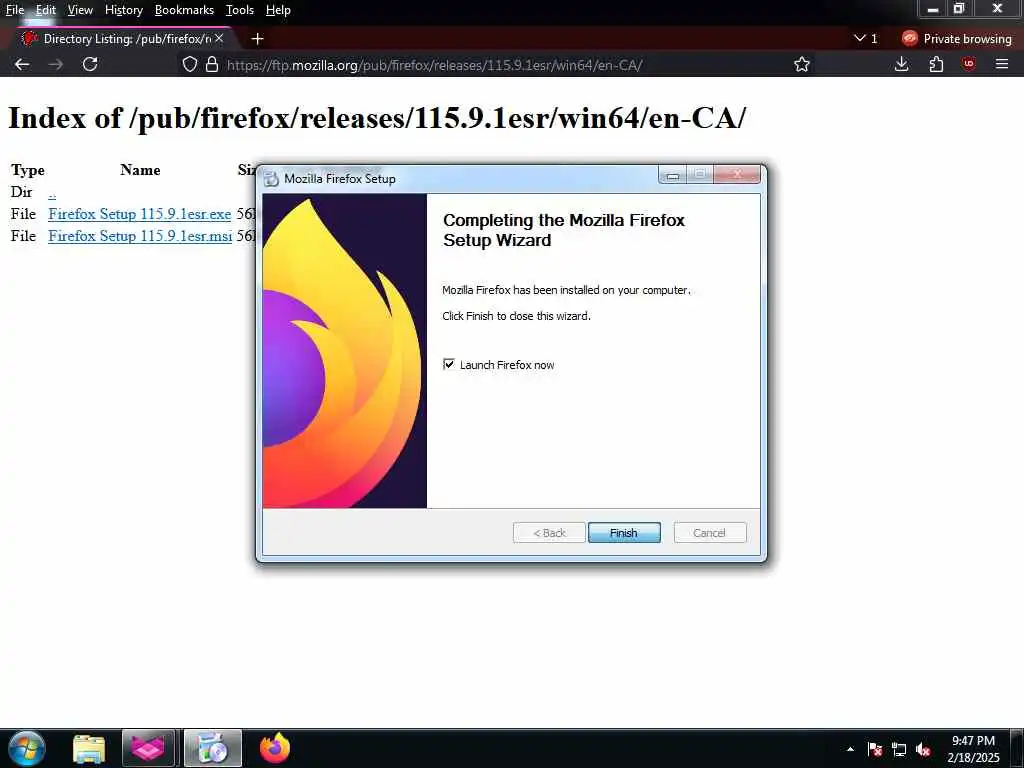Viewport: 1024px width, 768px height.
Task: Open the Action Center flag icon
Action: pyautogui.click(x=875, y=750)
